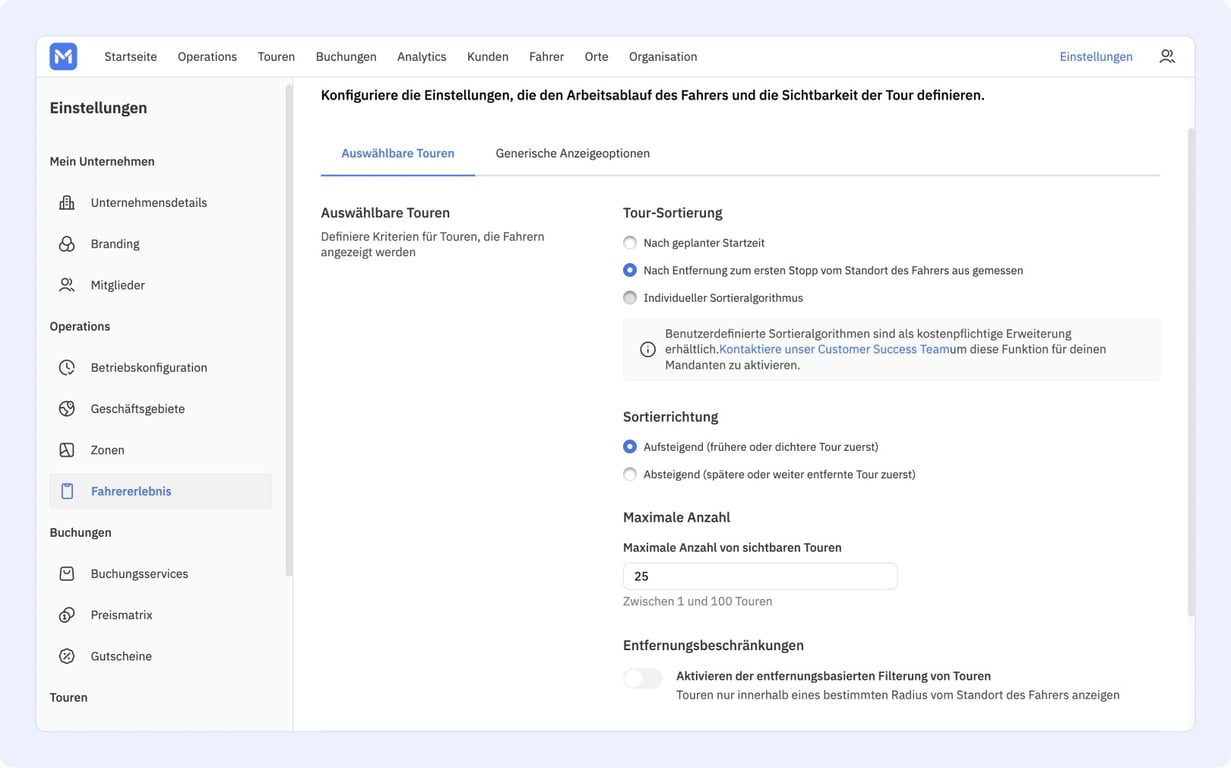Choose Aufsteigend sort direction
Image resolution: width=1231 pixels, height=768 pixels.
[630, 447]
